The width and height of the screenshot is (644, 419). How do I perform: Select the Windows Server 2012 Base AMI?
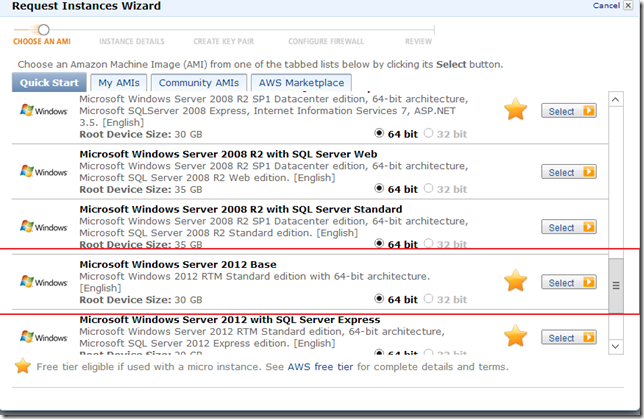pos(568,283)
